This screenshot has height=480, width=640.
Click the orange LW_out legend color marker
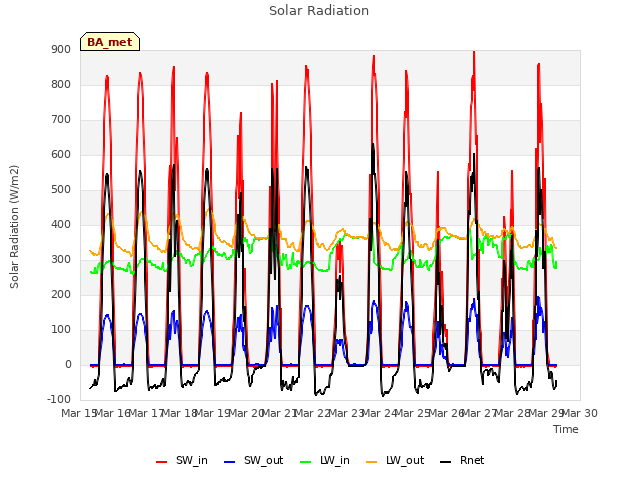pos(372,462)
